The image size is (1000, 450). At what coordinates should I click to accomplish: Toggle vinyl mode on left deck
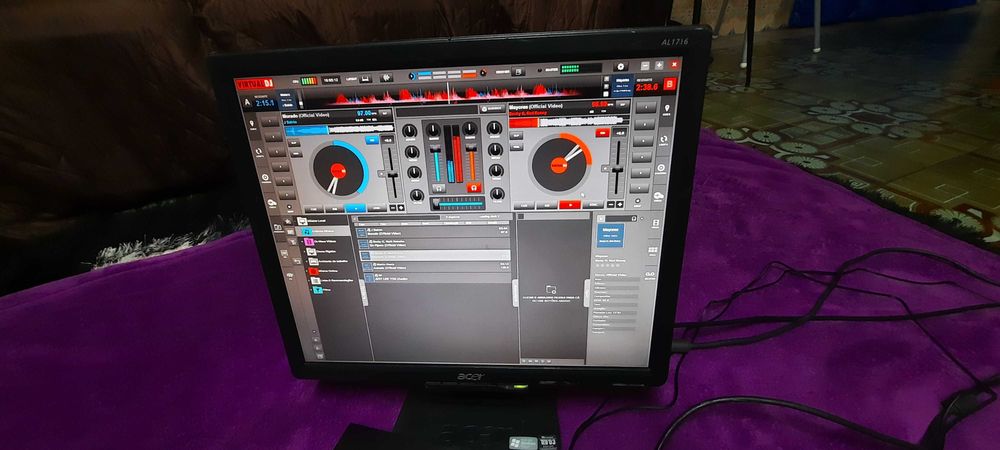(295, 154)
